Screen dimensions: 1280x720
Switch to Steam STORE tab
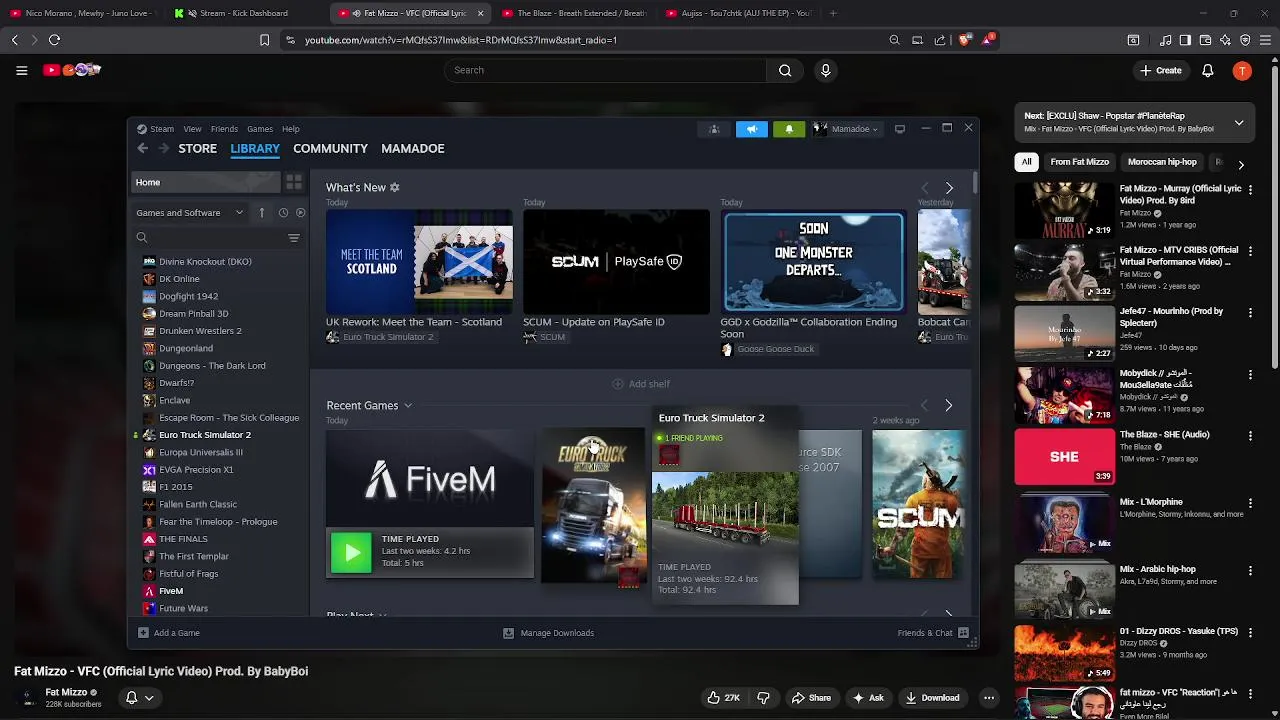click(197, 148)
